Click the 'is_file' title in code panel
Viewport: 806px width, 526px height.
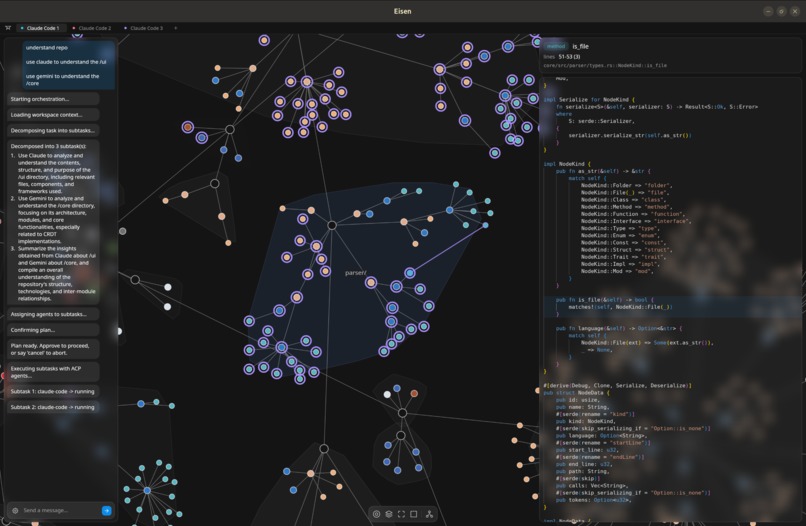pos(580,46)
